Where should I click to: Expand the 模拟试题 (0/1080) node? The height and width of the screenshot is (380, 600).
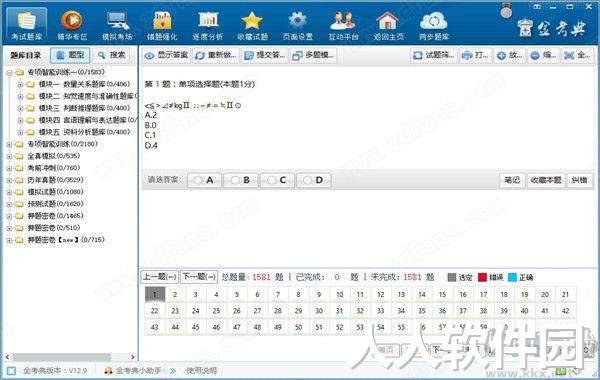coord(9,192)
